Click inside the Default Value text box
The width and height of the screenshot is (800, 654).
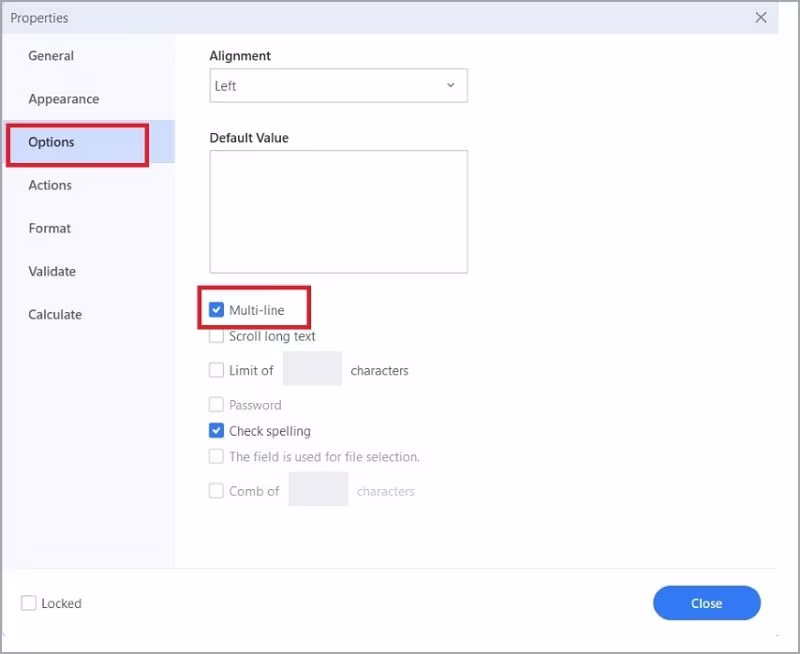point(338,211)
